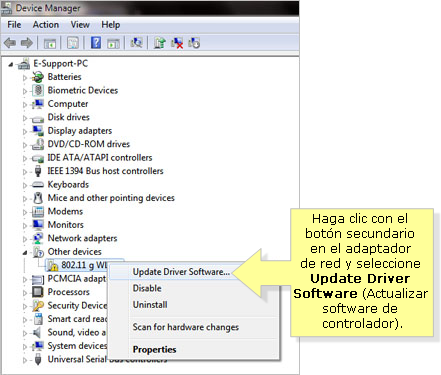Click the Forward arrow toolbar icon
441x375 pixels.
coord(27,43)
